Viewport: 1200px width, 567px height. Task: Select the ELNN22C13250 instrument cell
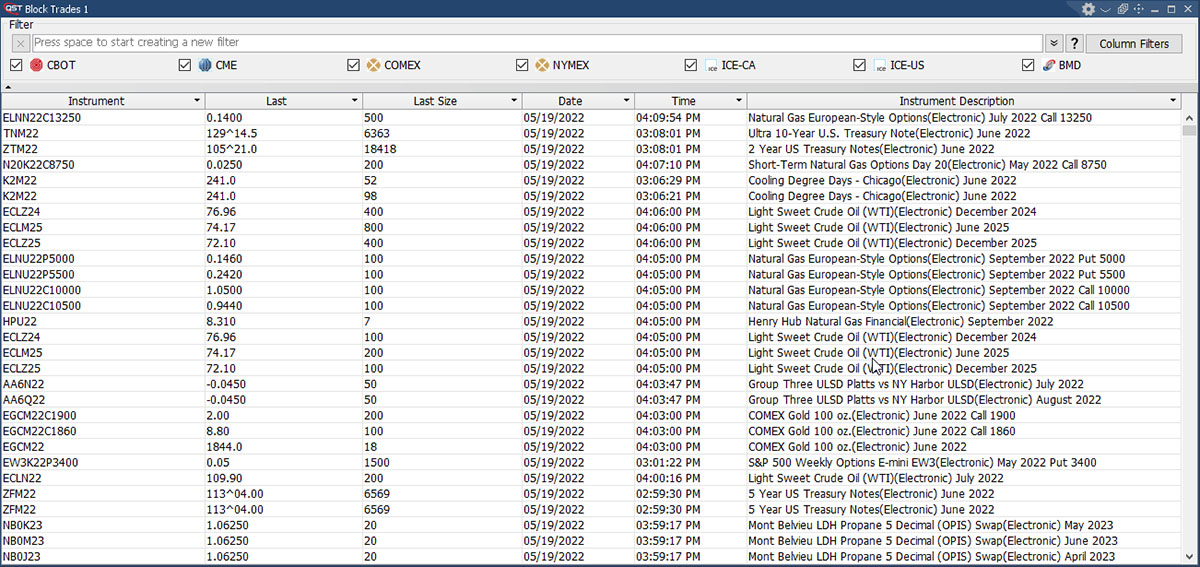103,117
